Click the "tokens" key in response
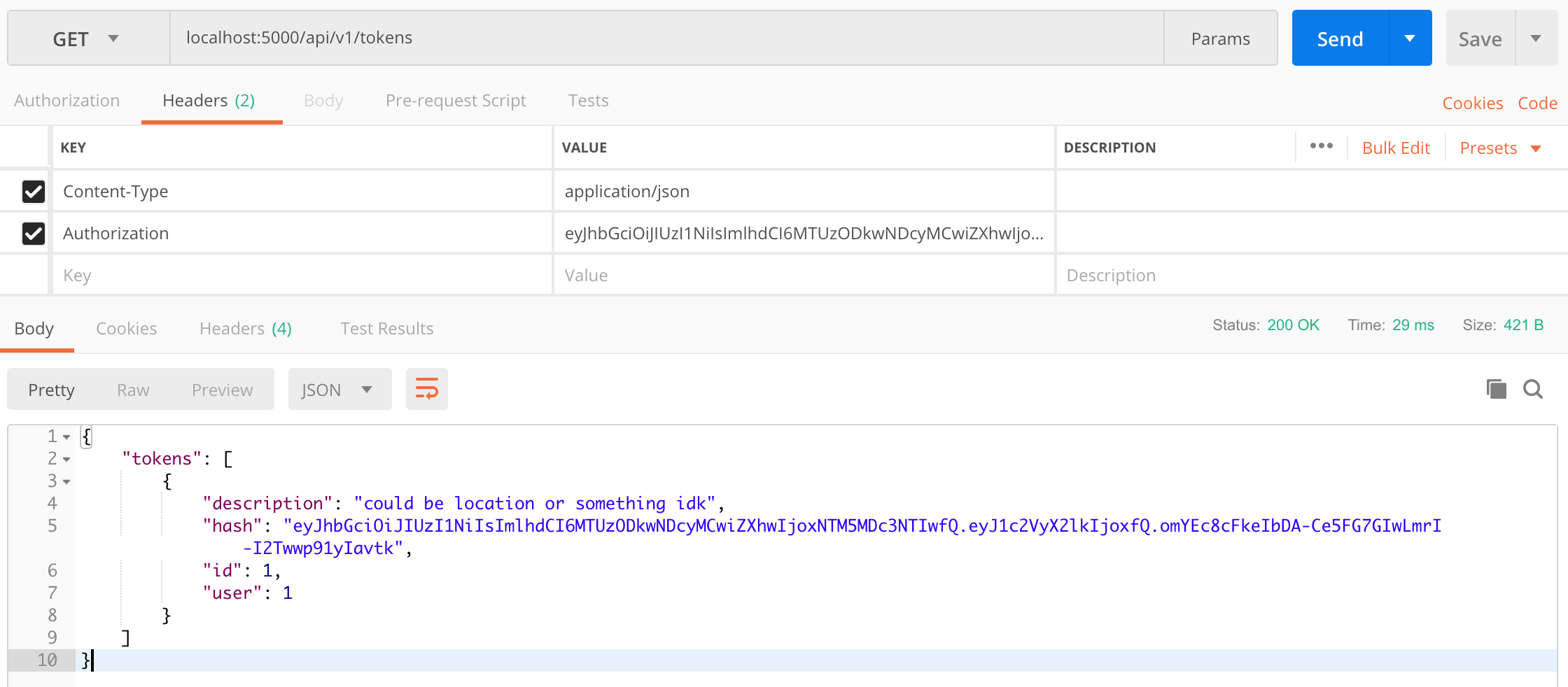The width and height of the screenshot is (1568, 687). [162, 458]
